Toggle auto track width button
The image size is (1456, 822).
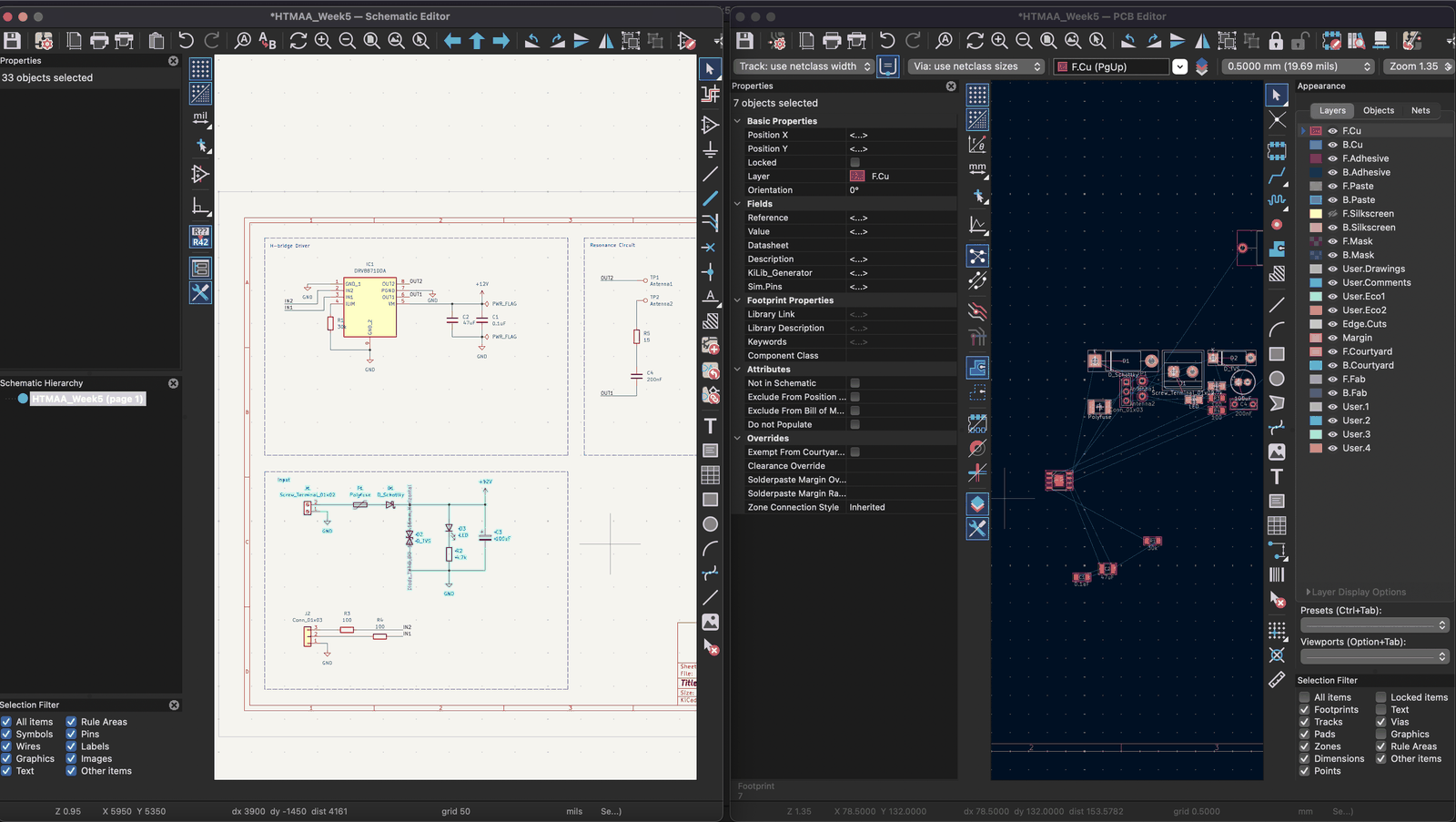888,66
